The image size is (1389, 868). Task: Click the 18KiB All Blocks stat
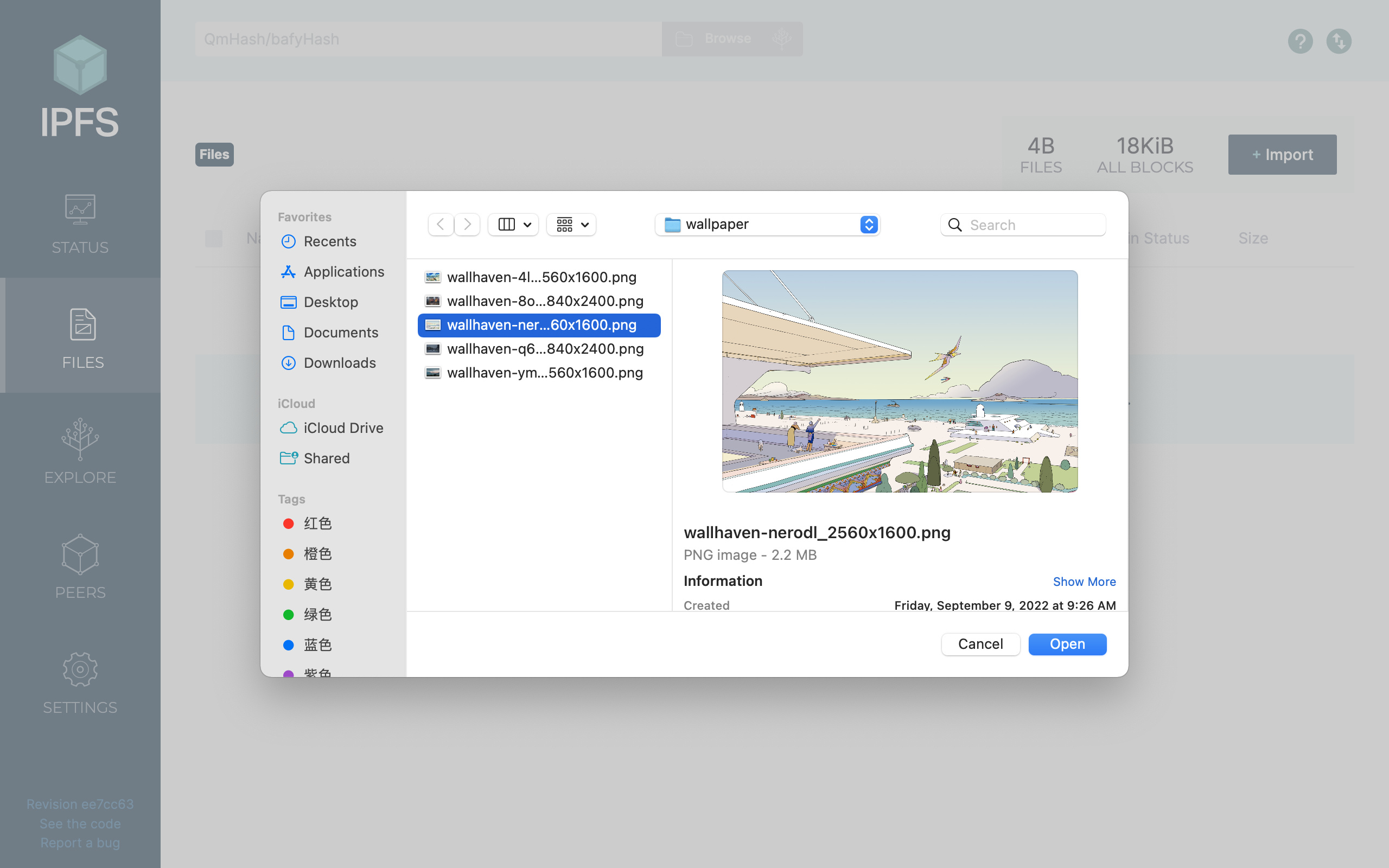(1144, 155)
